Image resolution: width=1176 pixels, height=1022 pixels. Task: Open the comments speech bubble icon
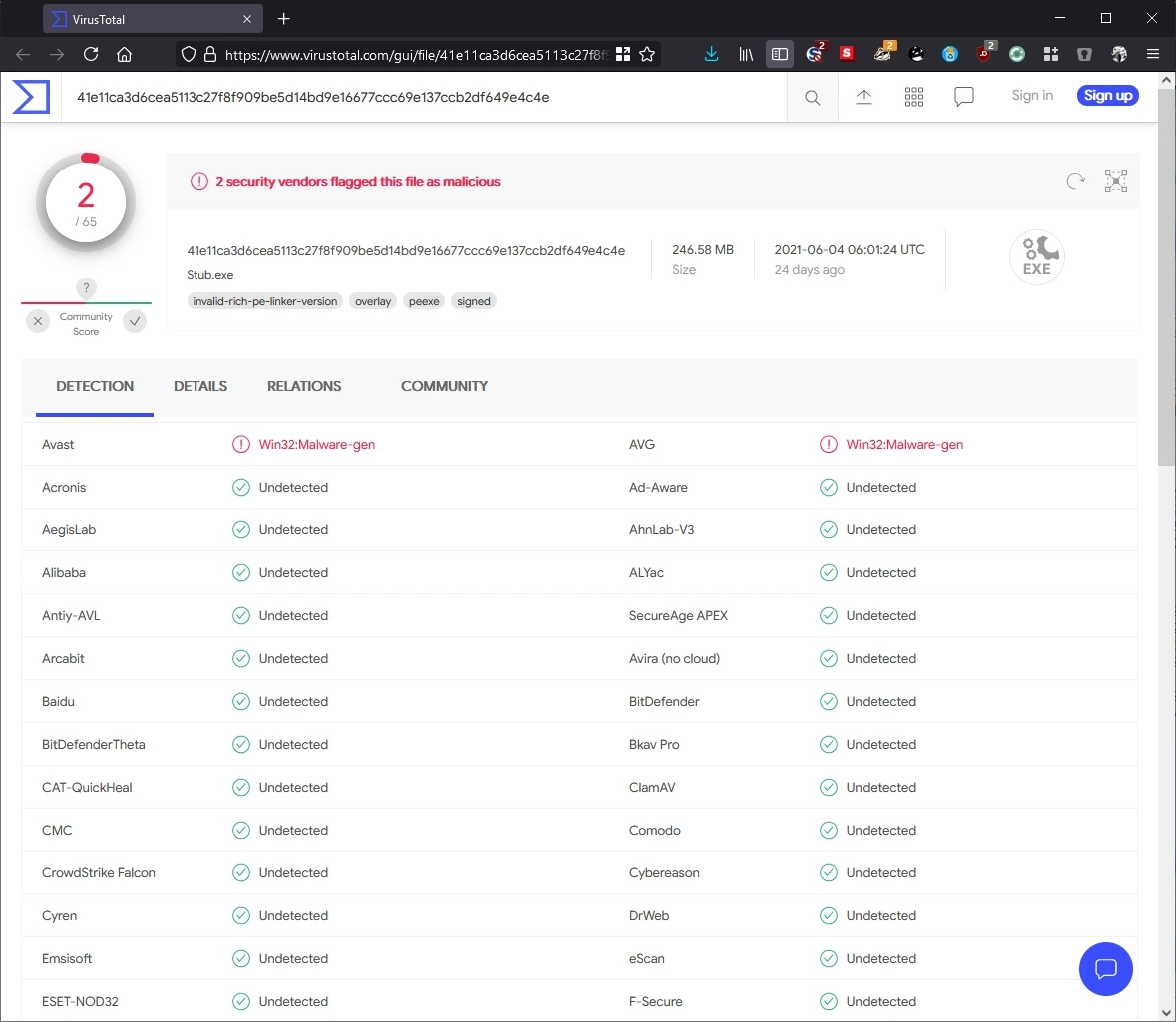pos(963,97)
